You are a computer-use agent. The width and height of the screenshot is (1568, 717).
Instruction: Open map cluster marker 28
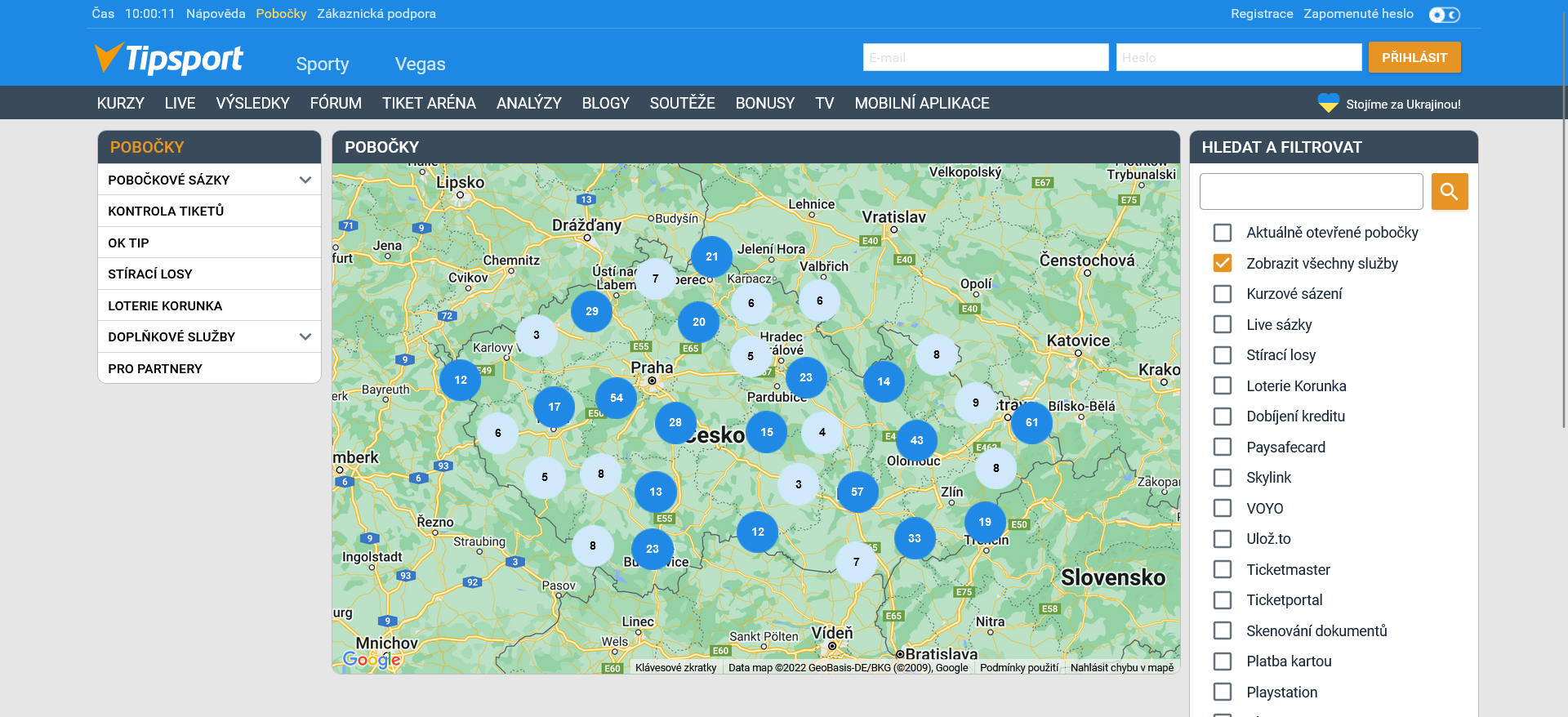[x=675, y=422]
